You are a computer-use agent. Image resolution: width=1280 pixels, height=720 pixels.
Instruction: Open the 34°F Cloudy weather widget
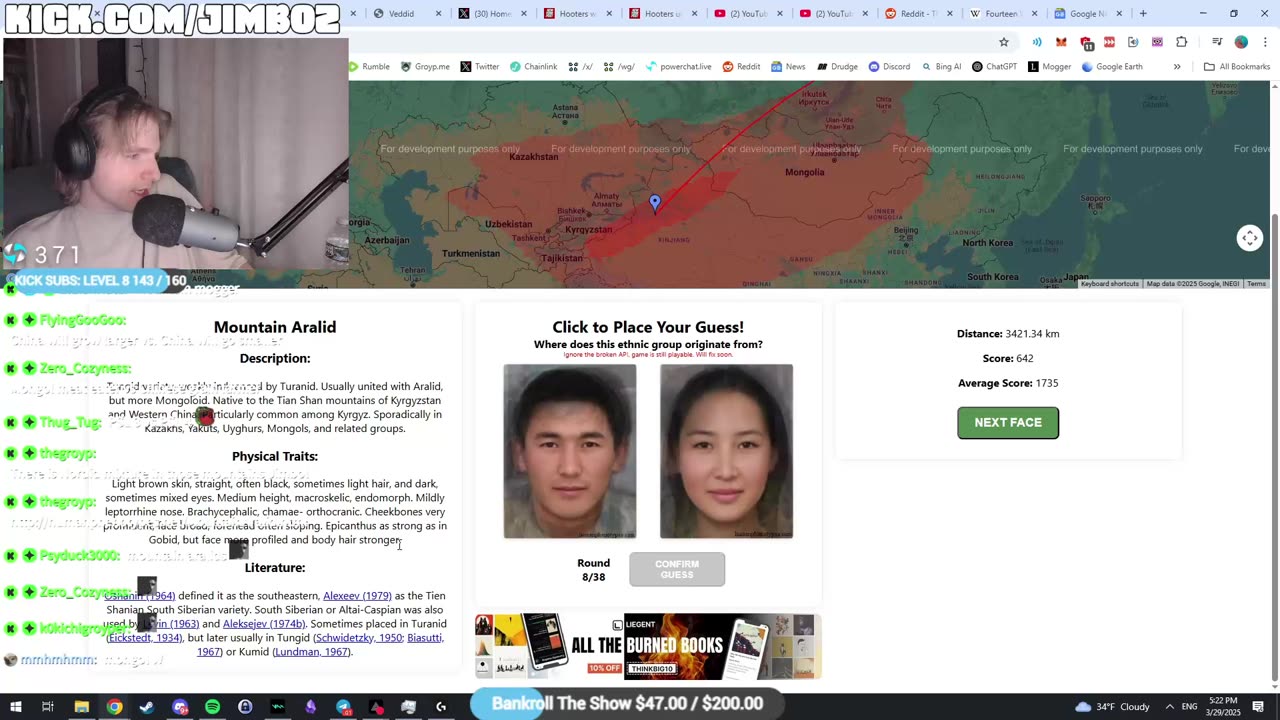(1112, 707)
